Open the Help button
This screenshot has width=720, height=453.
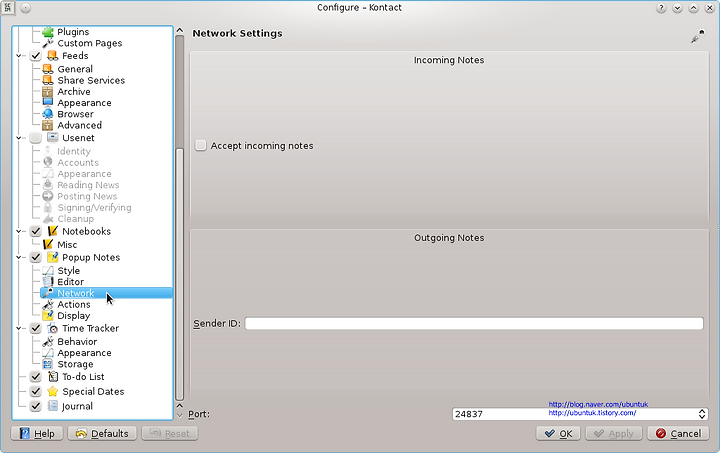pyautogui.click(x=37, y=434)
